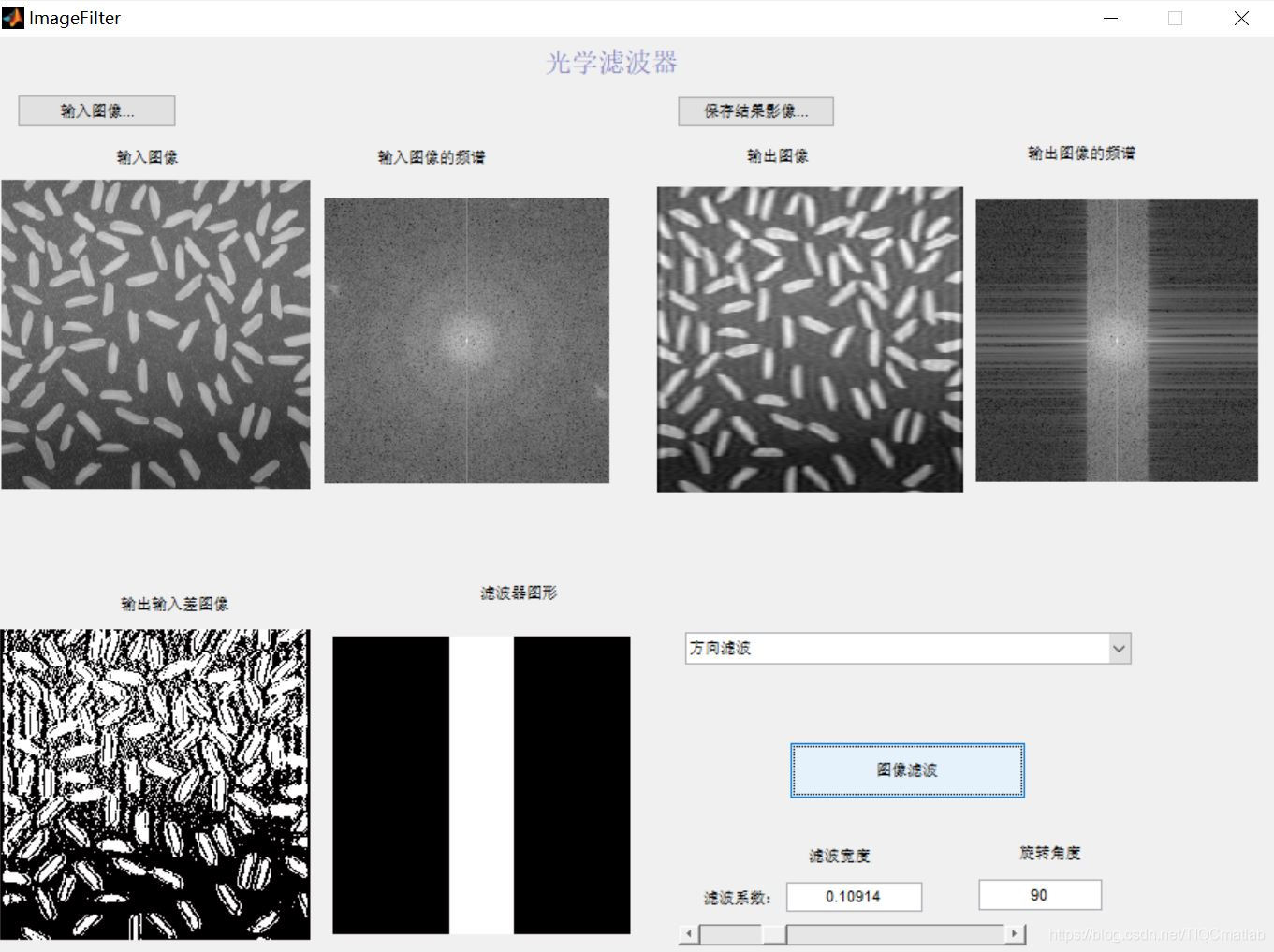This screenshot has width=1274, height=952.
Task: Click the left arrow of the bottom scrollbar
Action: (687, 933)
